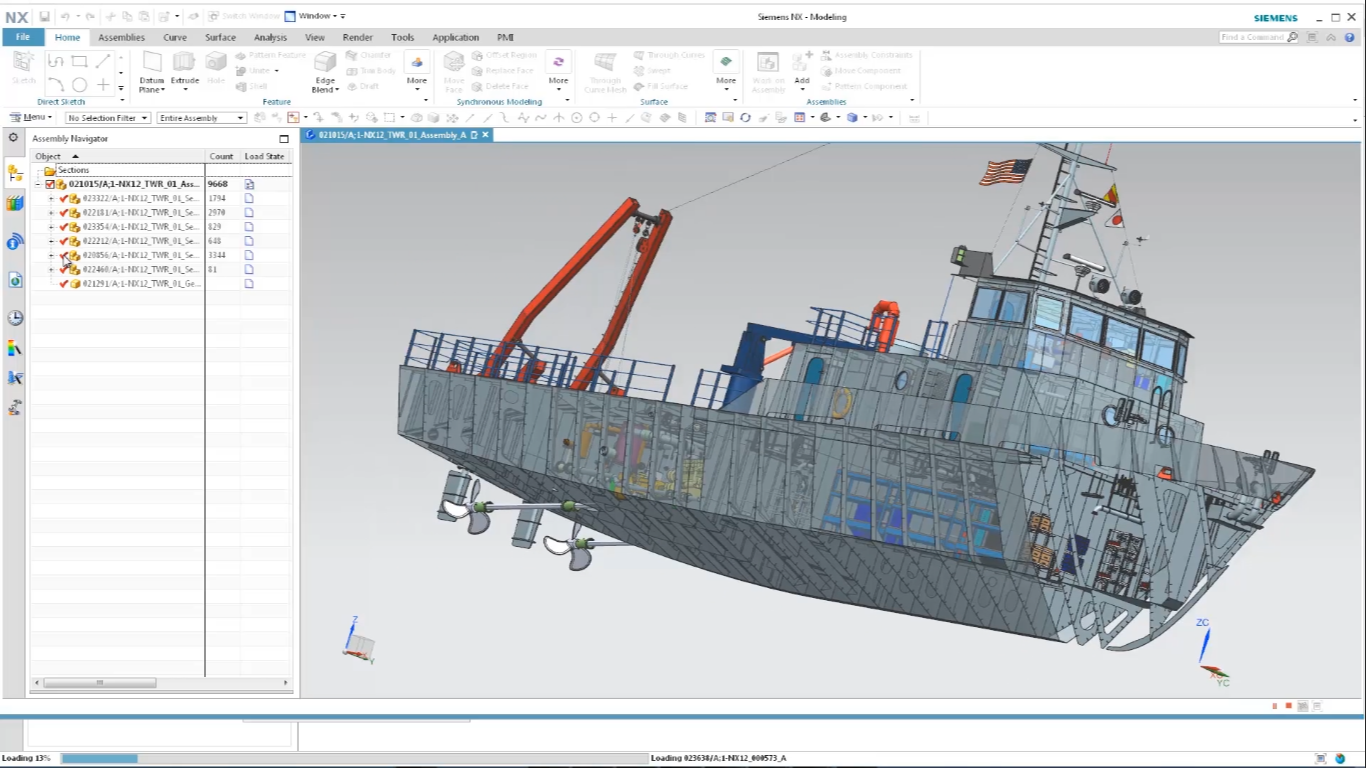The height and width of the screenshot is (768, 1366).
Task: Click the resource bar settings gear icon
Action: (x=13, y=138)
